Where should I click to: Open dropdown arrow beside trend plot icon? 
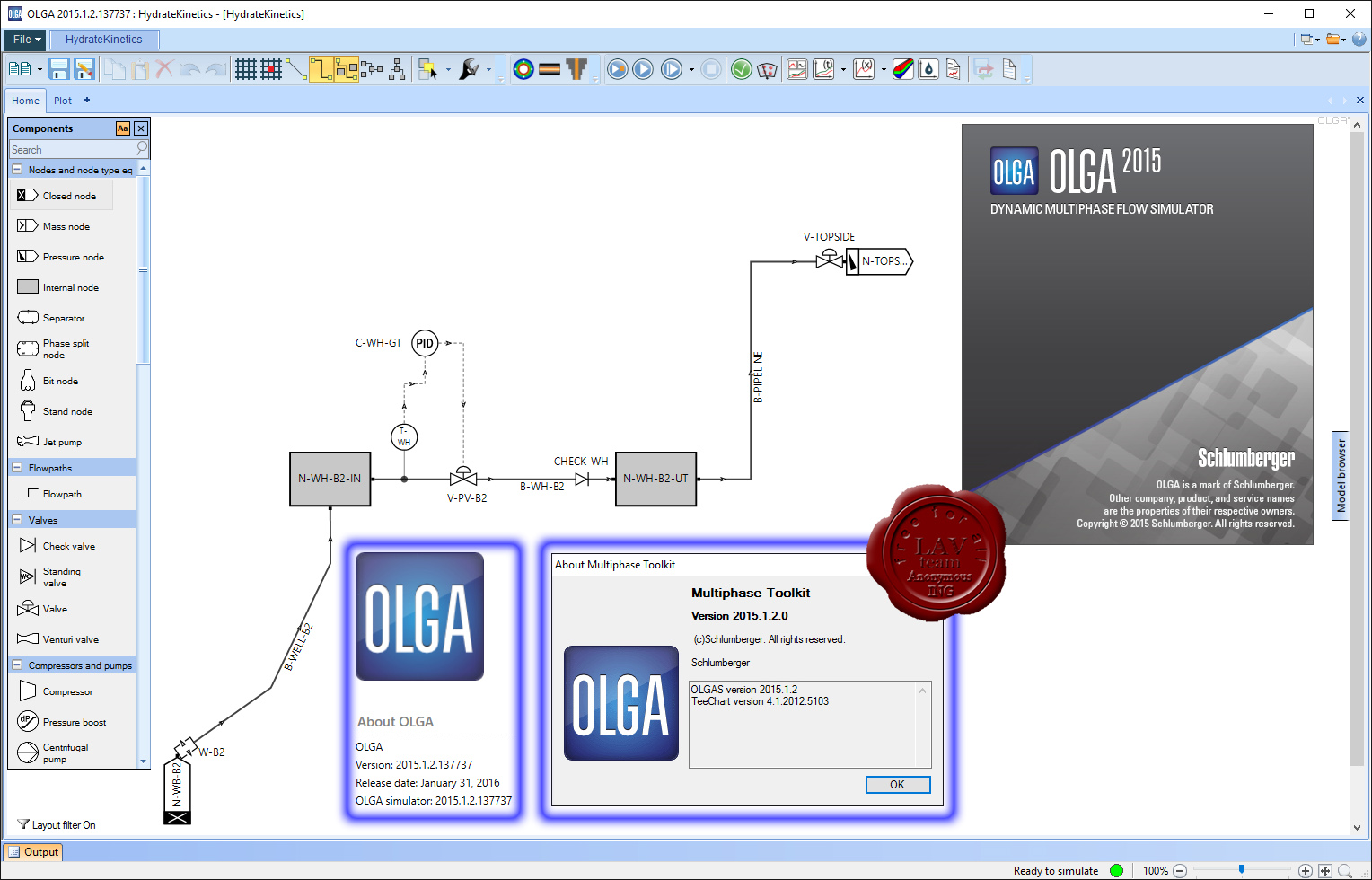click(843, 69)
